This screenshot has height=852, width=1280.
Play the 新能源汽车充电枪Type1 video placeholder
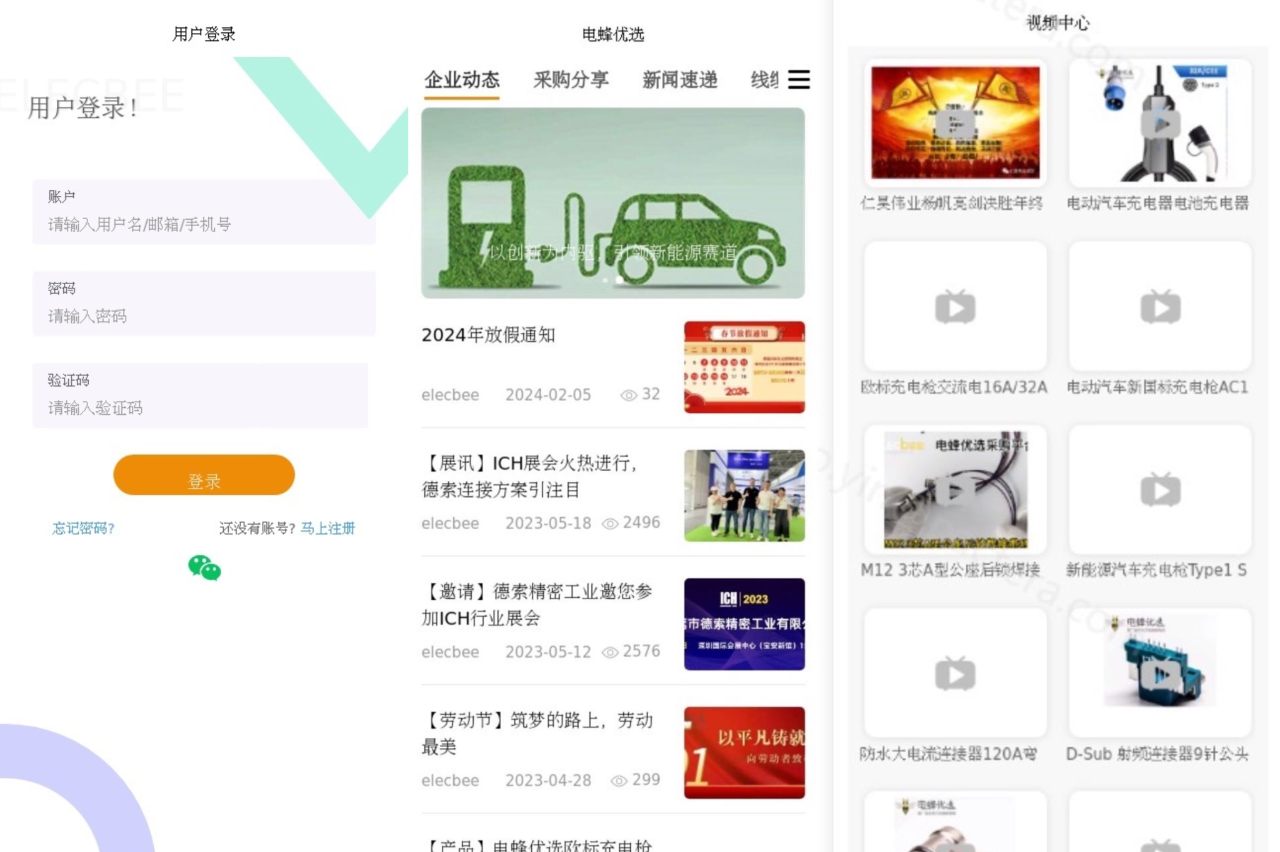1160,490
